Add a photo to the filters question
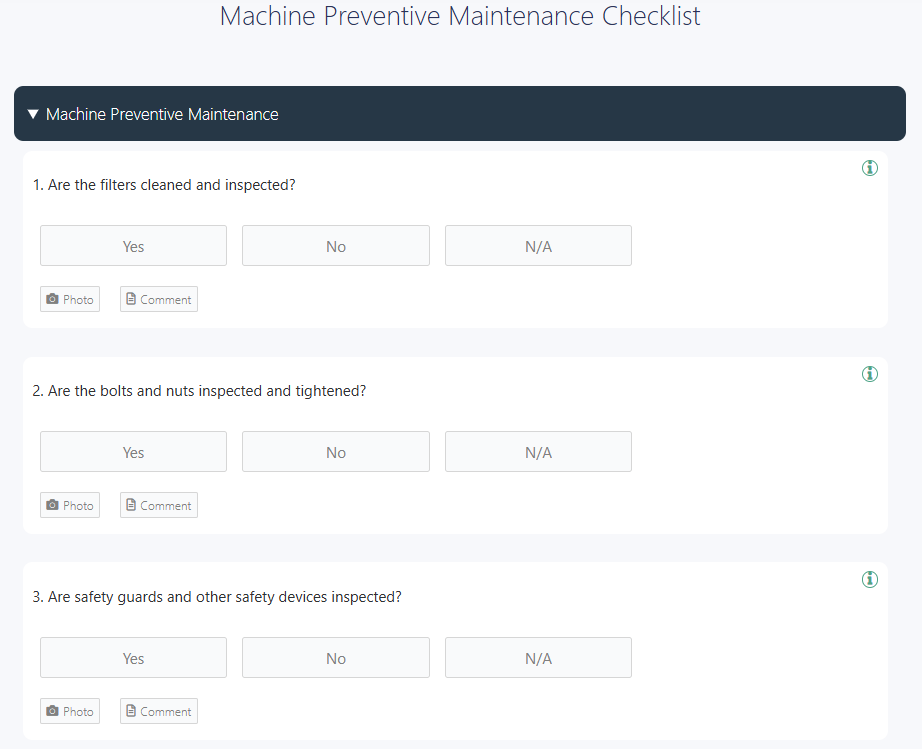The width and height of the screenshot is (922, 749). [x=70, y=299]
